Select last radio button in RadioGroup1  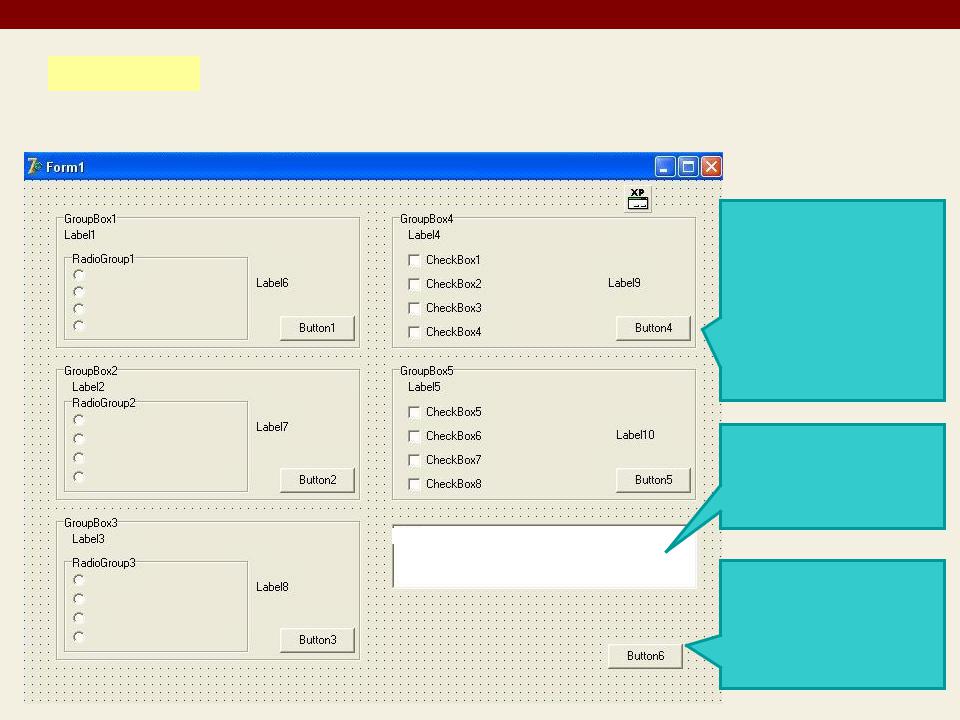(x=78, y=326)
